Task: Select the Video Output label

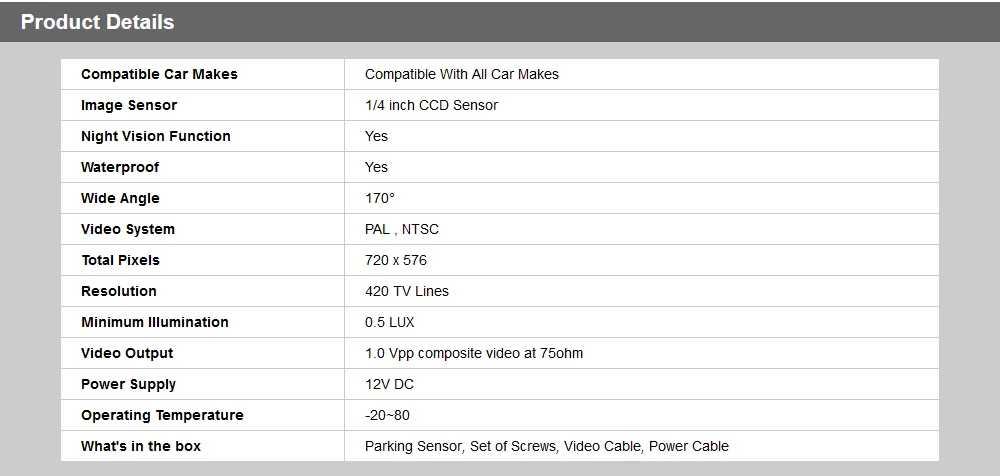Action: tap(127, 353)
